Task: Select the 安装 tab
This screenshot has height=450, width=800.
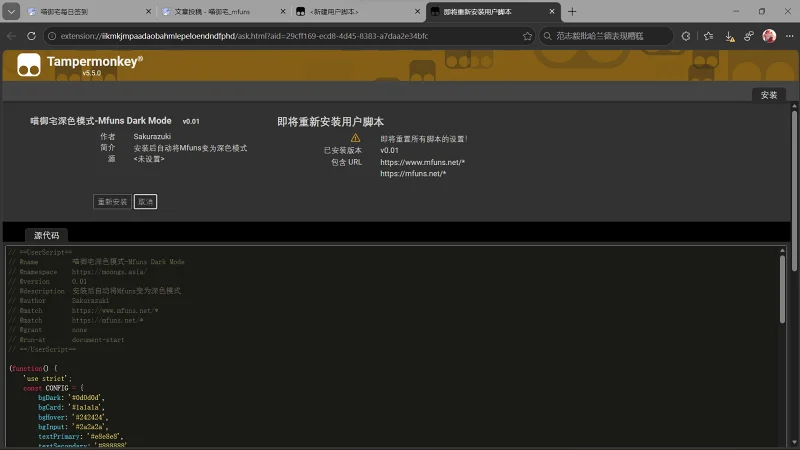Action: [768, 95]
